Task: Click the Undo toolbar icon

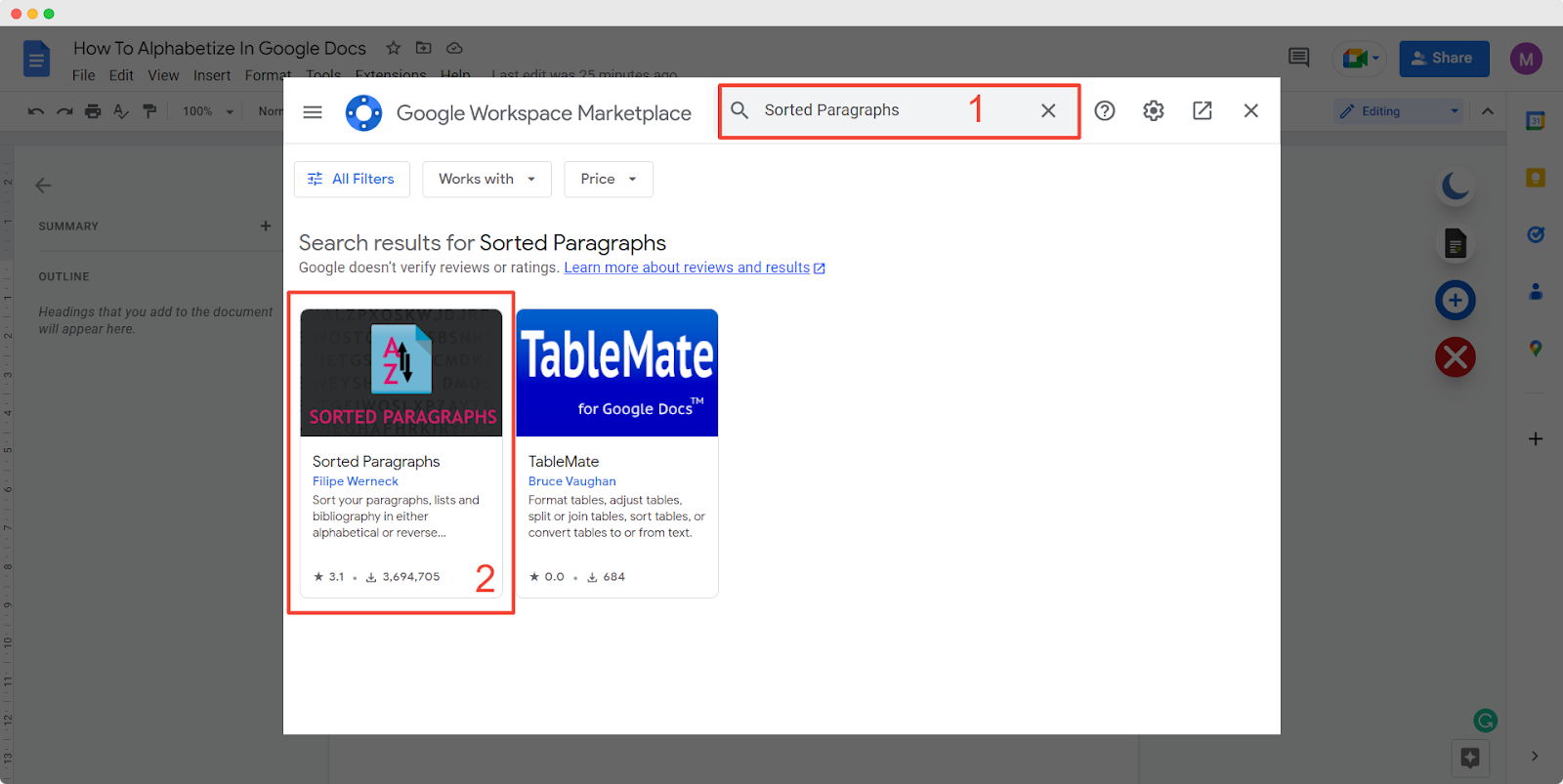Action: pos(36,111)
